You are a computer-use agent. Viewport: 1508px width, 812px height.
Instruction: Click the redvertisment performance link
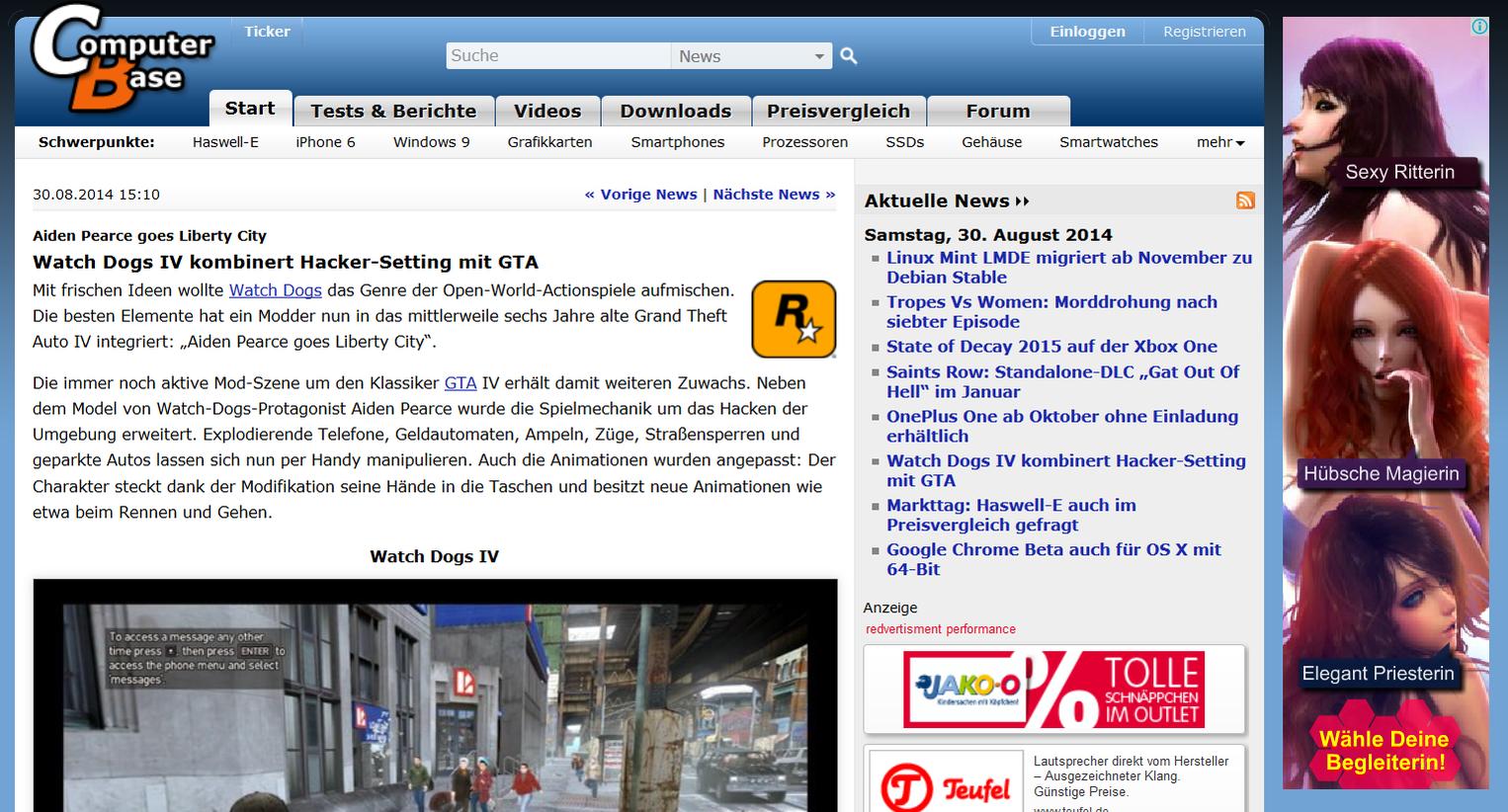point(941,629)
